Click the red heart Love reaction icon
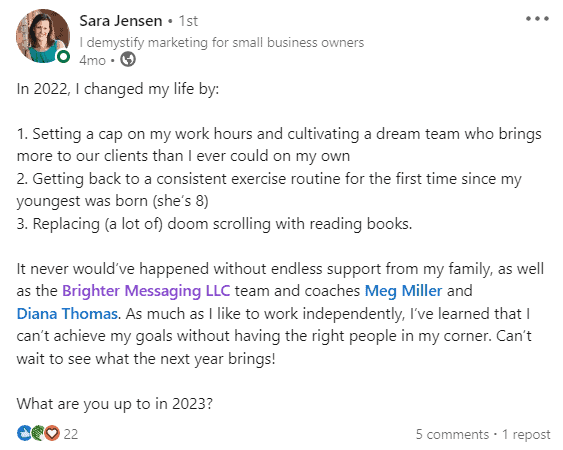Screen dimensions: 563x450 click(x=52, y=433)
